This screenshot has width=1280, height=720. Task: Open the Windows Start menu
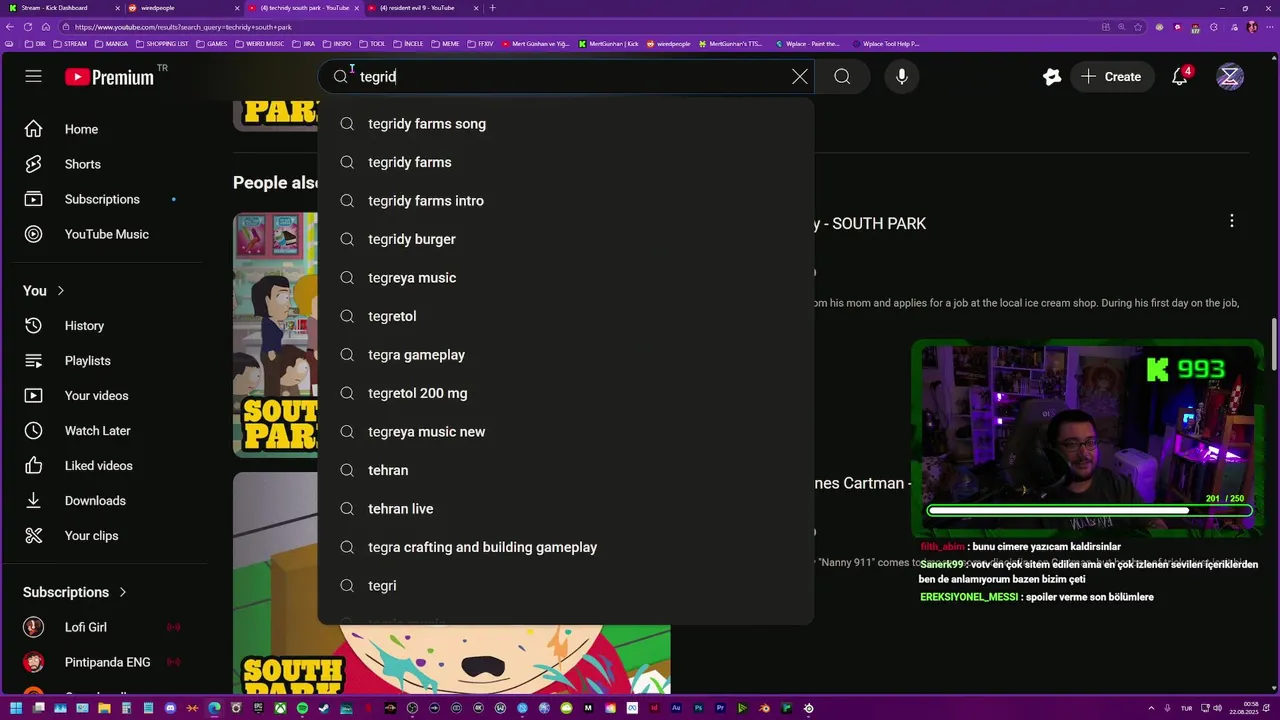pos(16,708)
